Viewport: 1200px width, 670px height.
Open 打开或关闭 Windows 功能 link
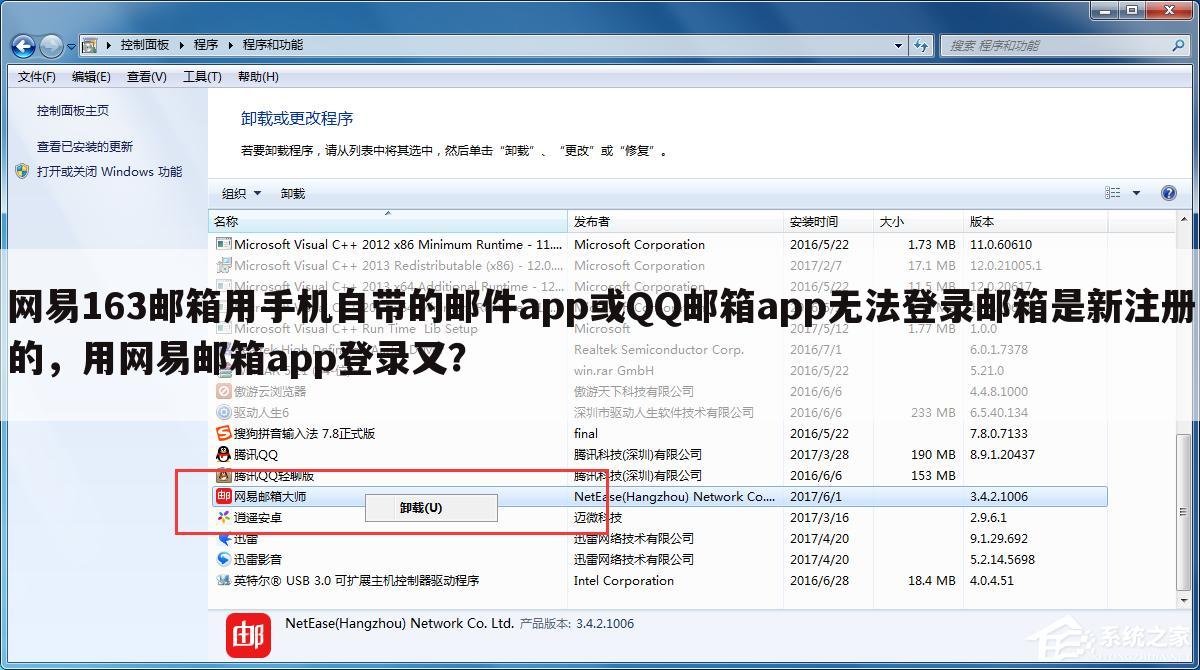[110, 172]
